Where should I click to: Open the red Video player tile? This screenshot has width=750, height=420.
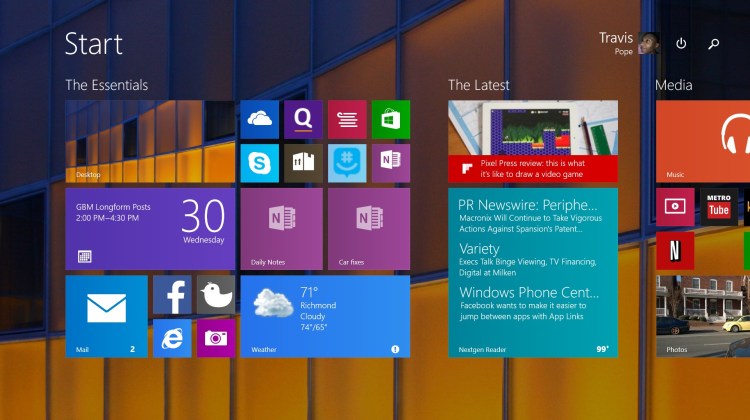pos(675,207)
